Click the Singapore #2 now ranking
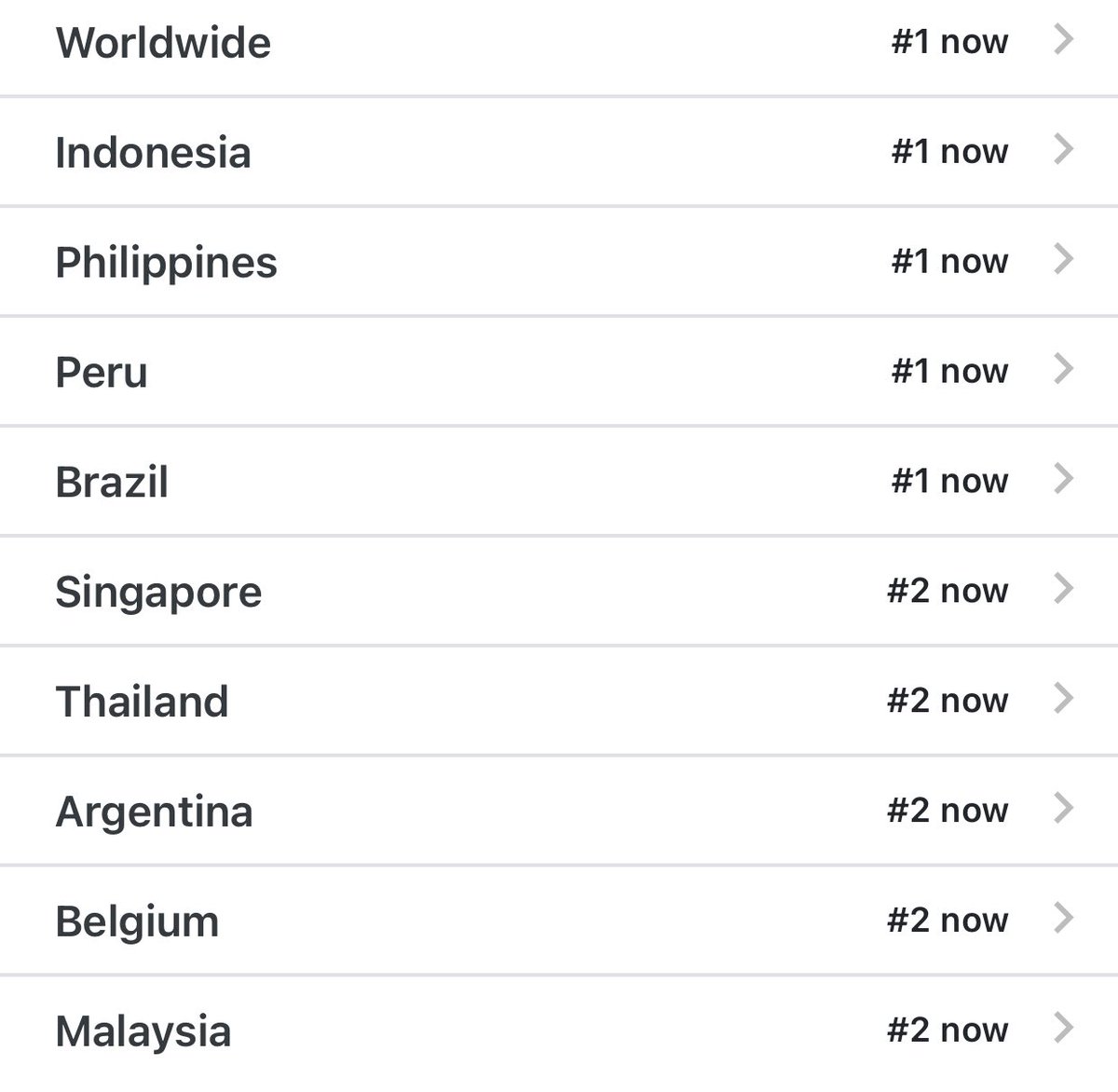 point(948,590)
